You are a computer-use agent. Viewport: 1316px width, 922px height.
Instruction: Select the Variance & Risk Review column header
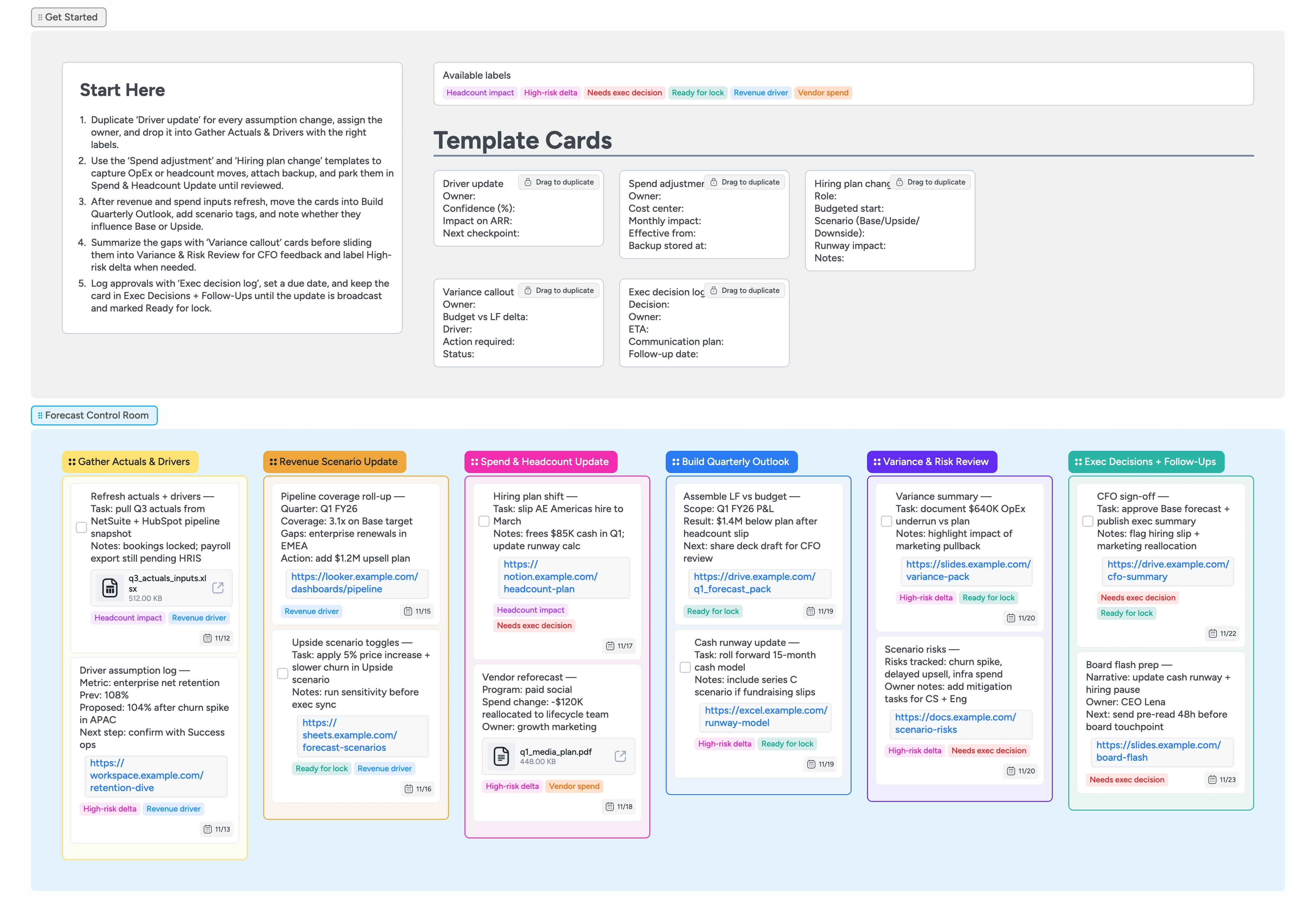(x=932, y=461)
